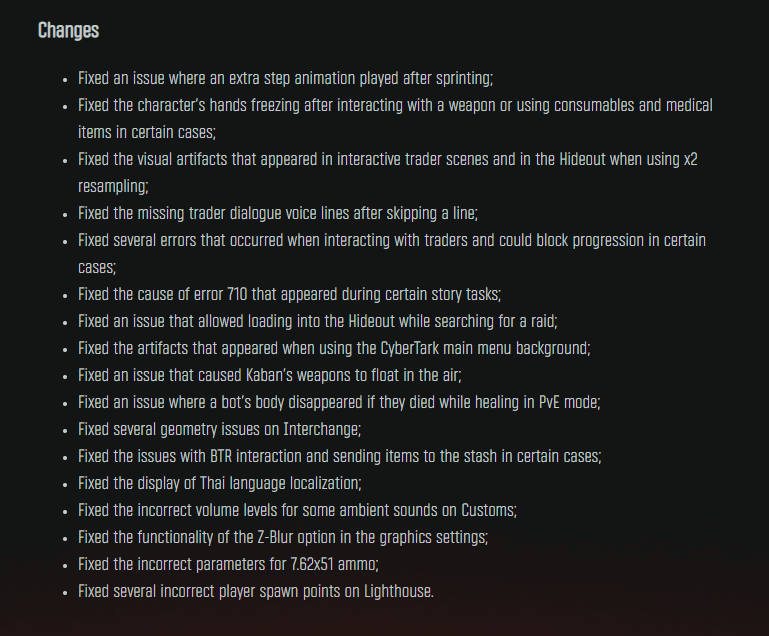Select the traders block progression errors line
The width and height of the screenshot is (769, 636).
click(392, 254)
